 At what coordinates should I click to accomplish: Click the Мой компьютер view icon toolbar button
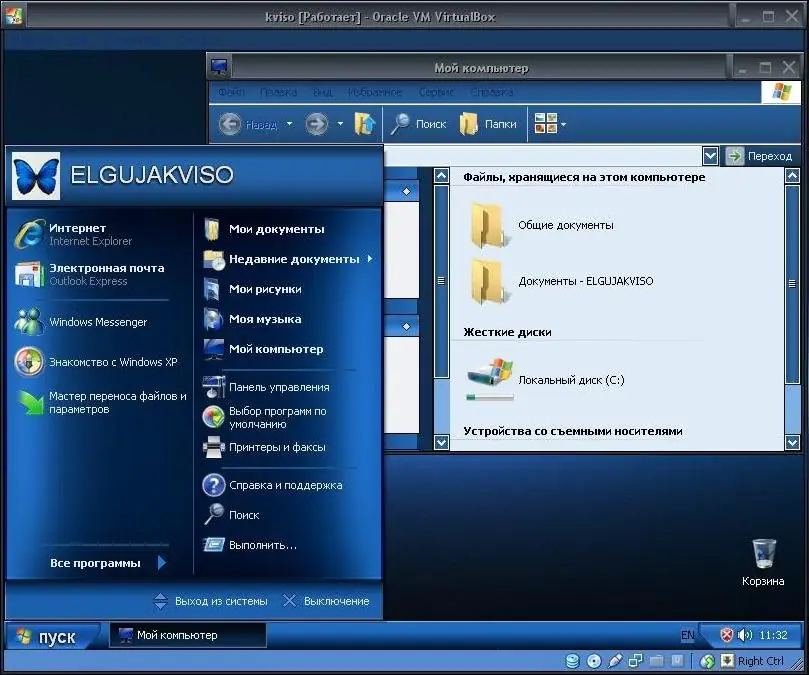click(545, 124)
